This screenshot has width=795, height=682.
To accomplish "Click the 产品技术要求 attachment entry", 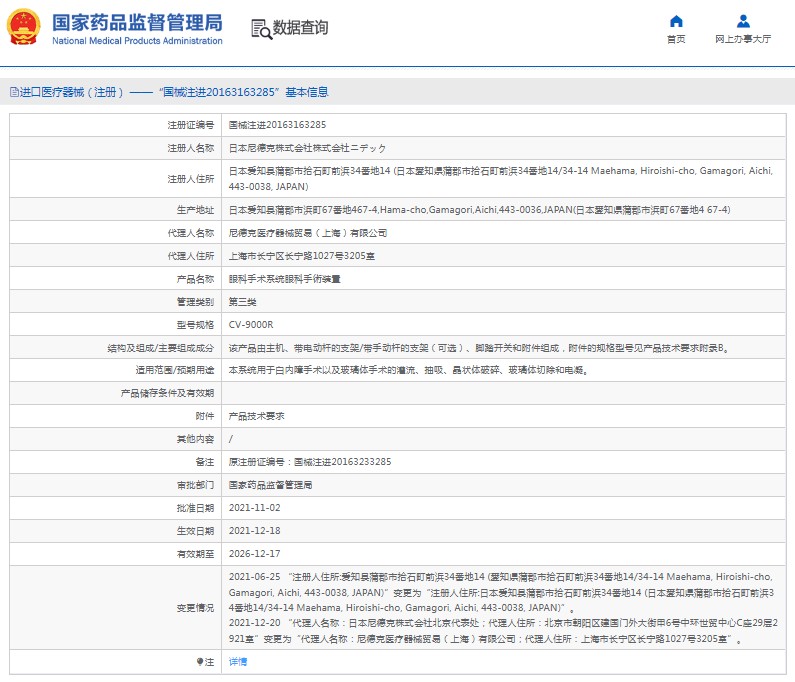I will (x=257, y=416).
